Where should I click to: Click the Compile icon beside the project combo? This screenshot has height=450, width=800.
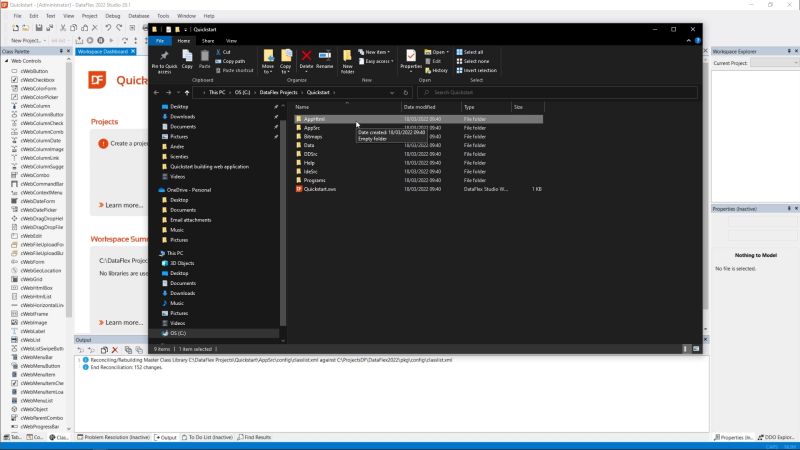coord(79,40)
